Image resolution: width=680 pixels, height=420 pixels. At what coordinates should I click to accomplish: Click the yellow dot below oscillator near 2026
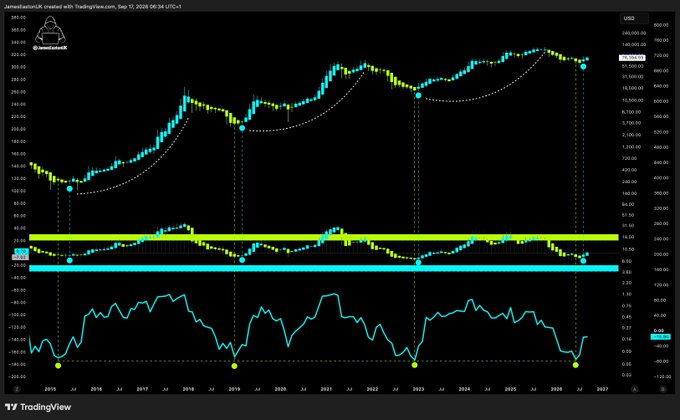[x=575, y=365]
